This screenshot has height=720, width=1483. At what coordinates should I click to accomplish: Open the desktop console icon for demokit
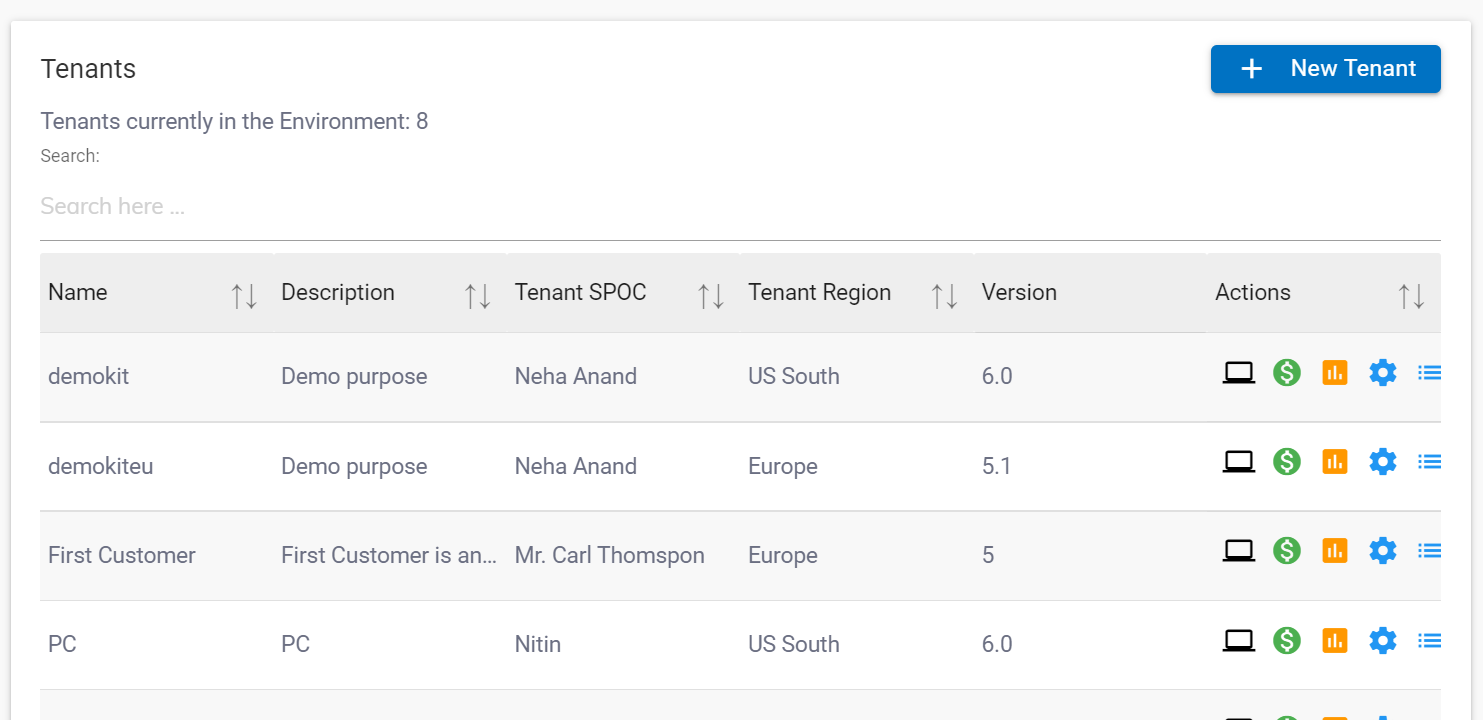[x=1239, y=372]
